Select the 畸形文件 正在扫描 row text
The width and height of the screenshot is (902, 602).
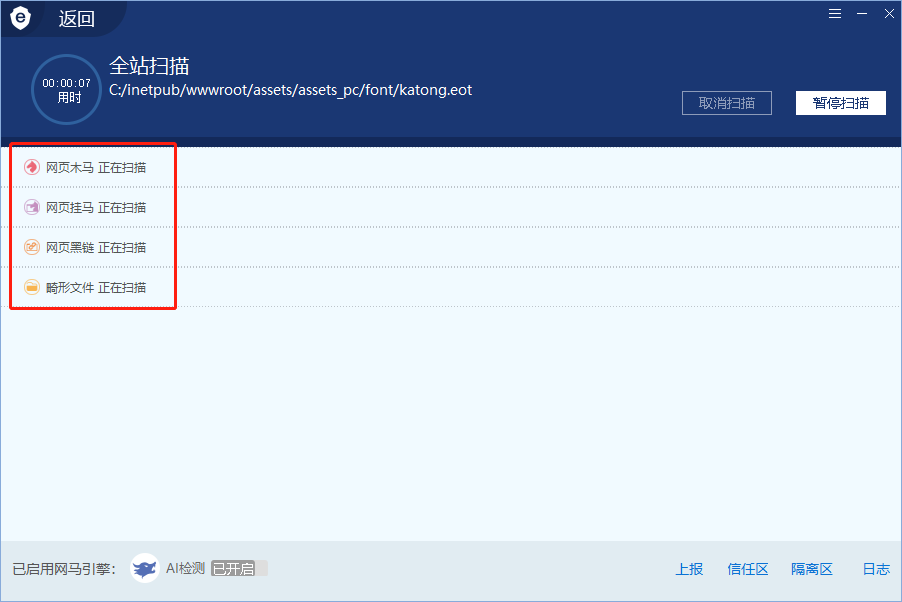point(96,287)
